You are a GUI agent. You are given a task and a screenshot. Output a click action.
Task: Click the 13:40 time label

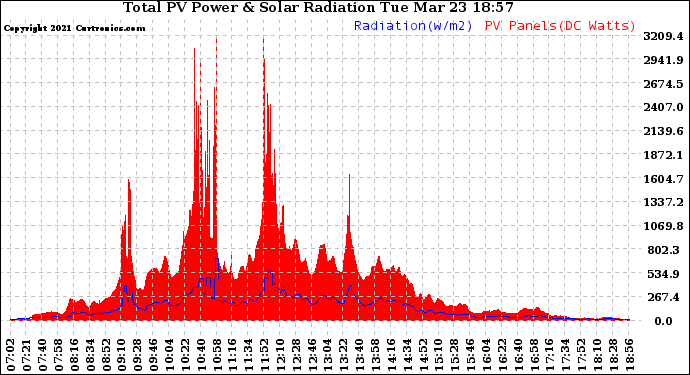360,355
